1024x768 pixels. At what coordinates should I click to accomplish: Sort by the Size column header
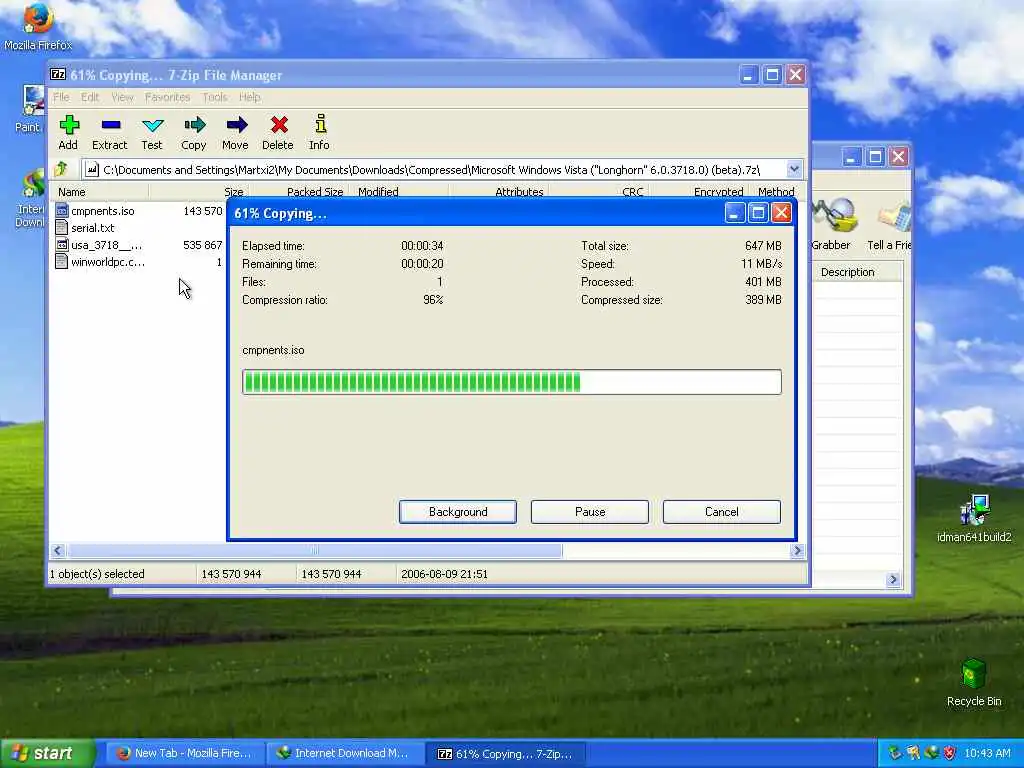198,192
